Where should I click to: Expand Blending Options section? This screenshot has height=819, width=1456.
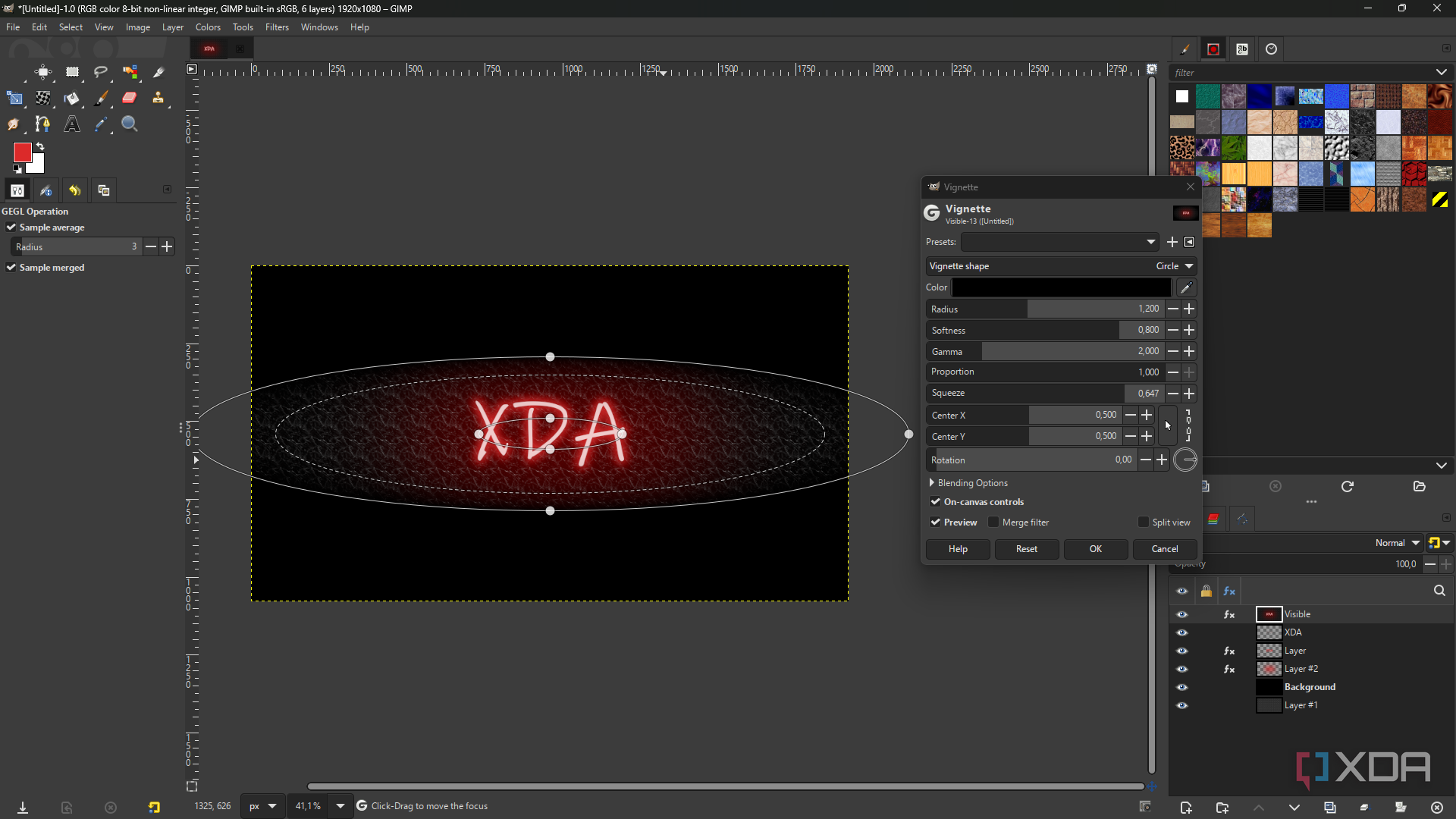[x=969, y=483]
